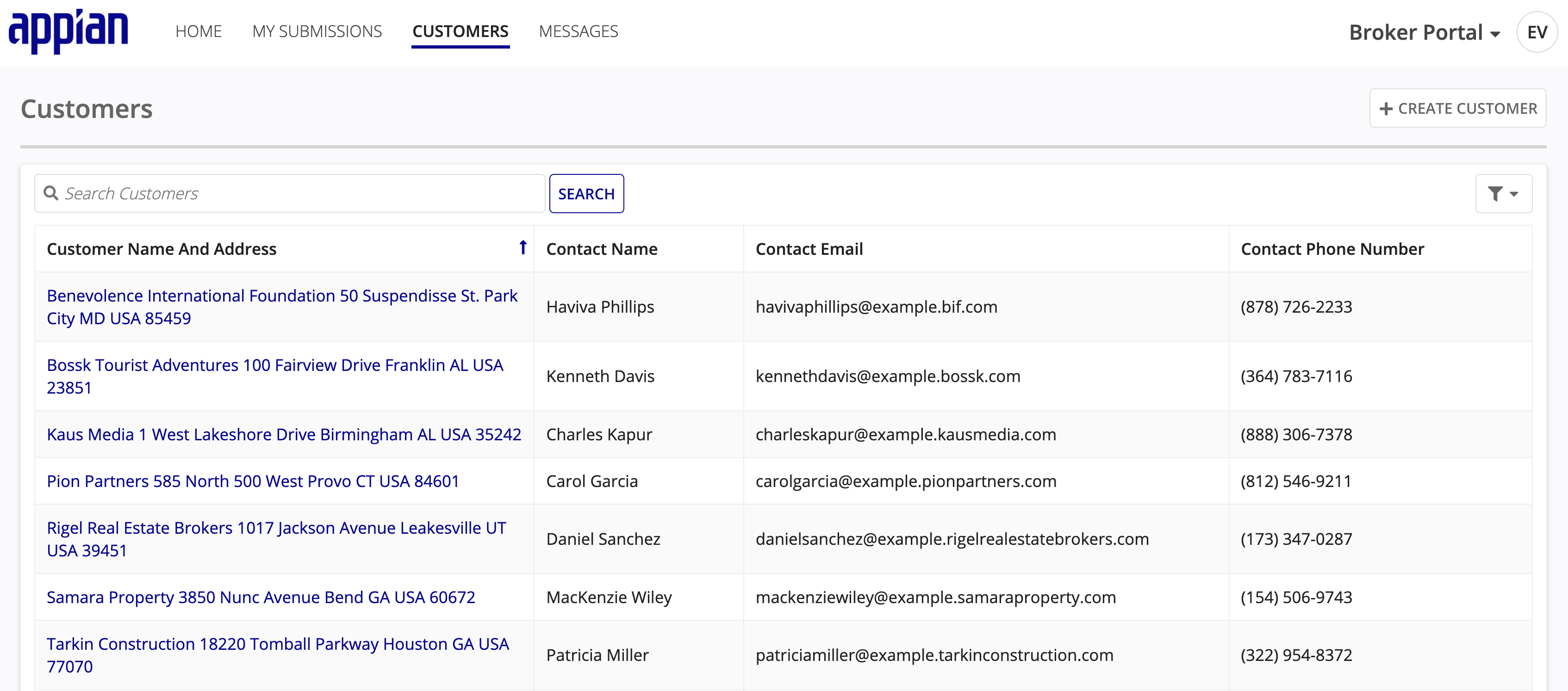Click phone number (173) 347-0287
The image size is (1568, 691).
(x=1296, y=539)
